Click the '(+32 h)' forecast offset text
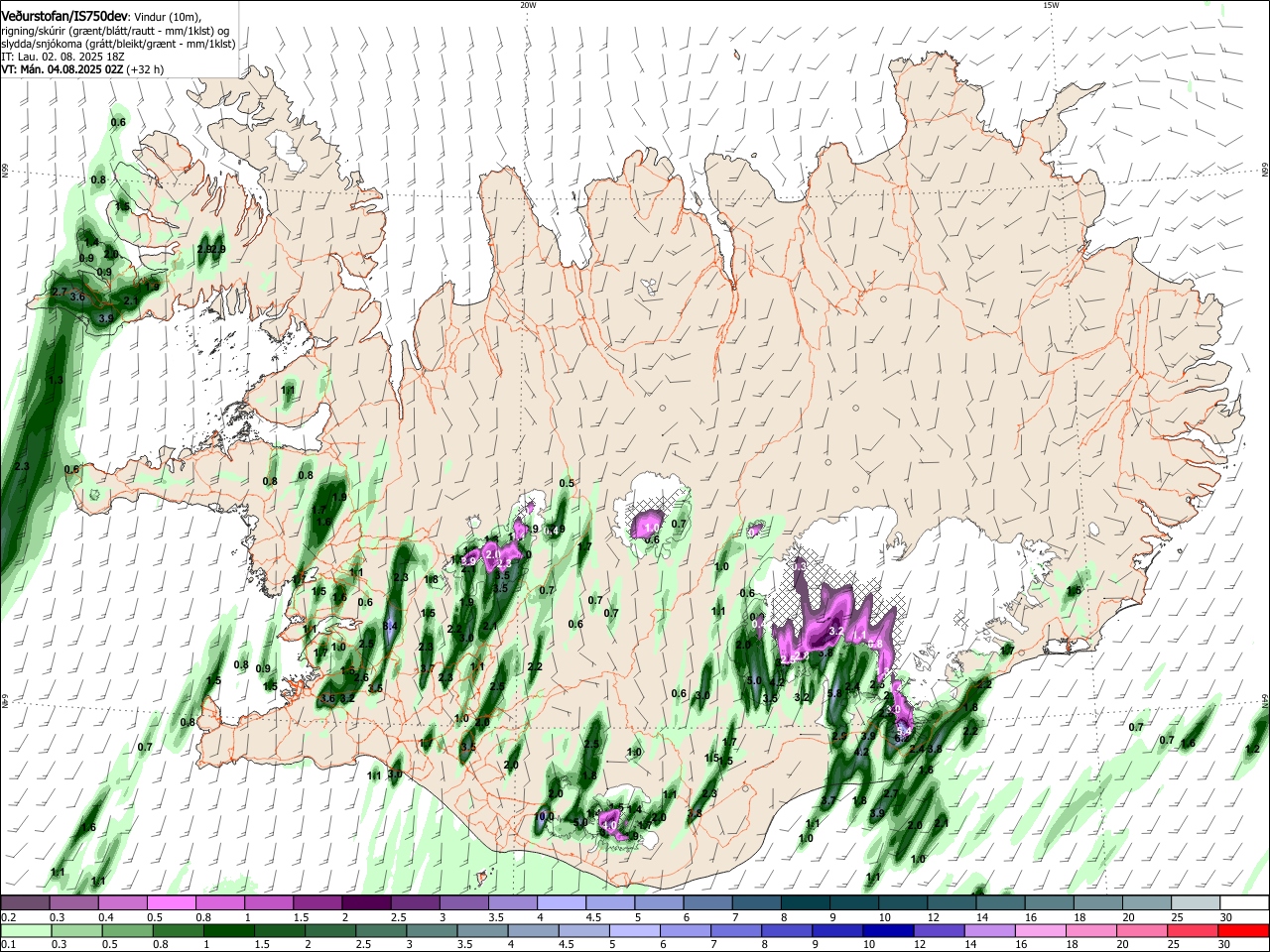The height and width of the screenshot is (952, 1270). (145, 69)
